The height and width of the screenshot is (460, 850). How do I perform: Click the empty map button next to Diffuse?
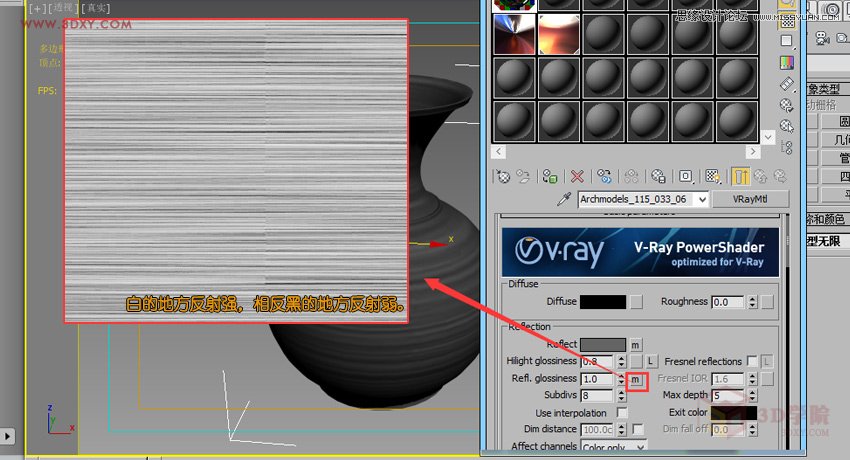point(636,302)
